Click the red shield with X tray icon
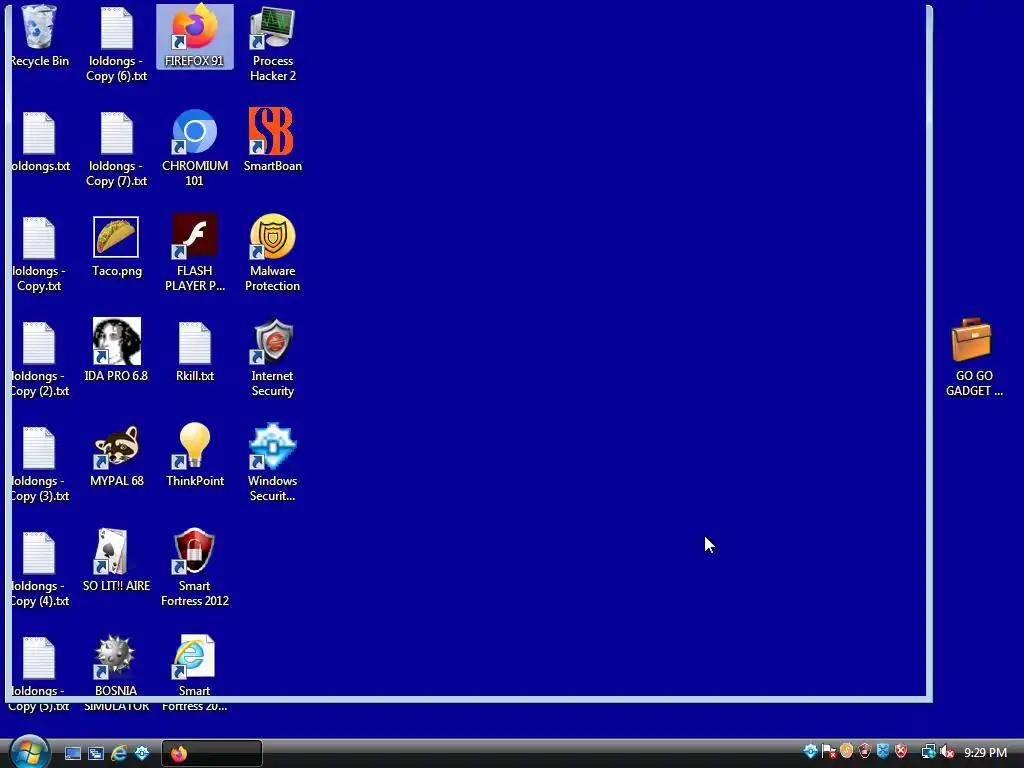This screenshot has width=1024, height=768. [901, 752]
